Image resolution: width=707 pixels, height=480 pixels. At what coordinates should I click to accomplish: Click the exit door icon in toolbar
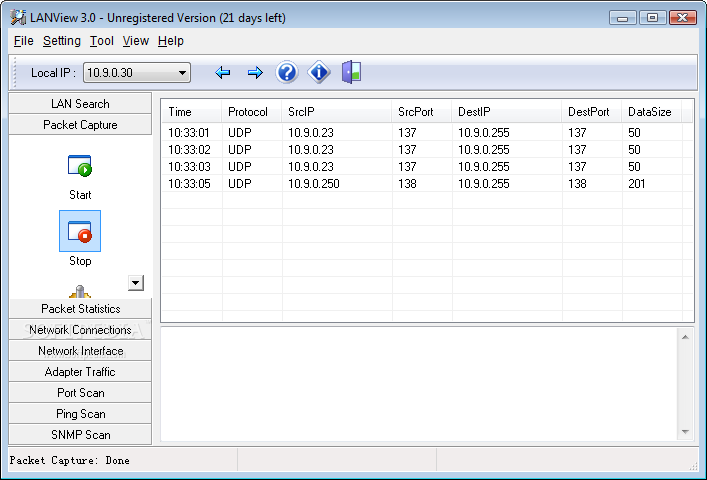pos(351,72)
